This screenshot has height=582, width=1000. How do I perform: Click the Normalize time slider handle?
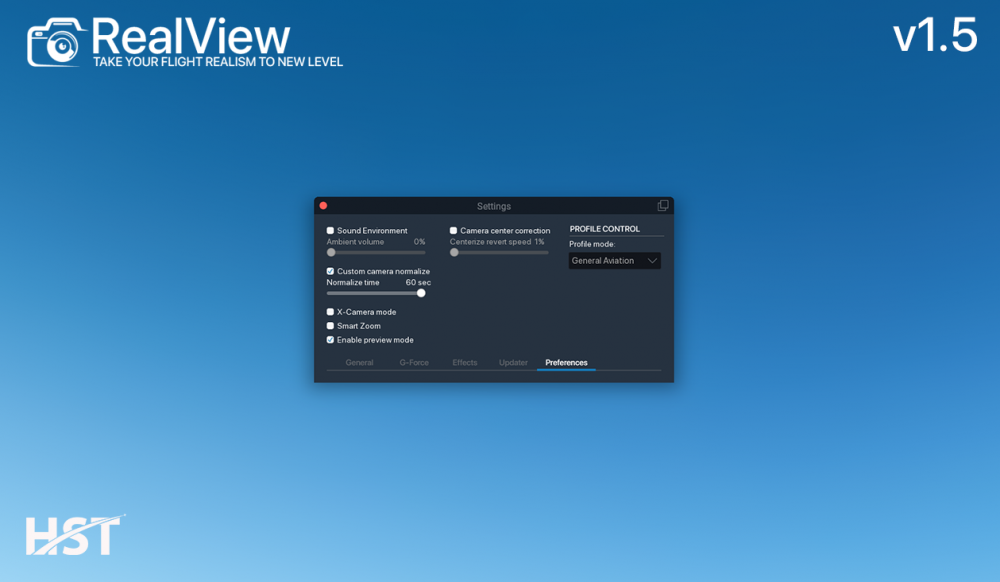pyautogui.click(x=421, y=293)
